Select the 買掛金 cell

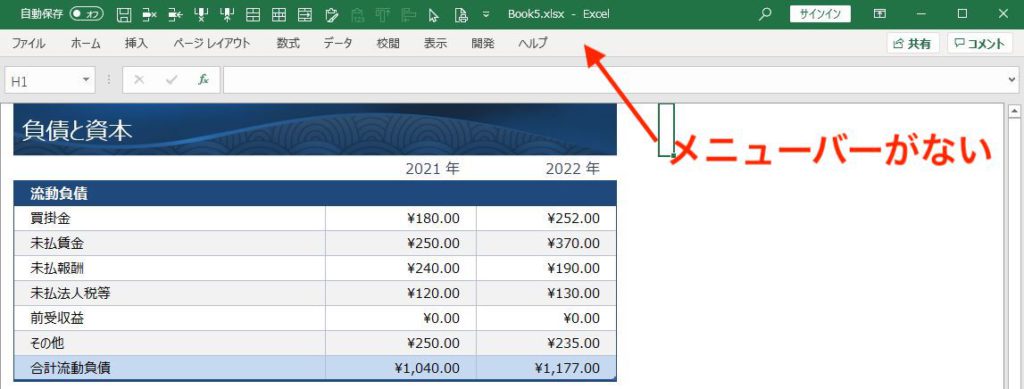point(169,218)
